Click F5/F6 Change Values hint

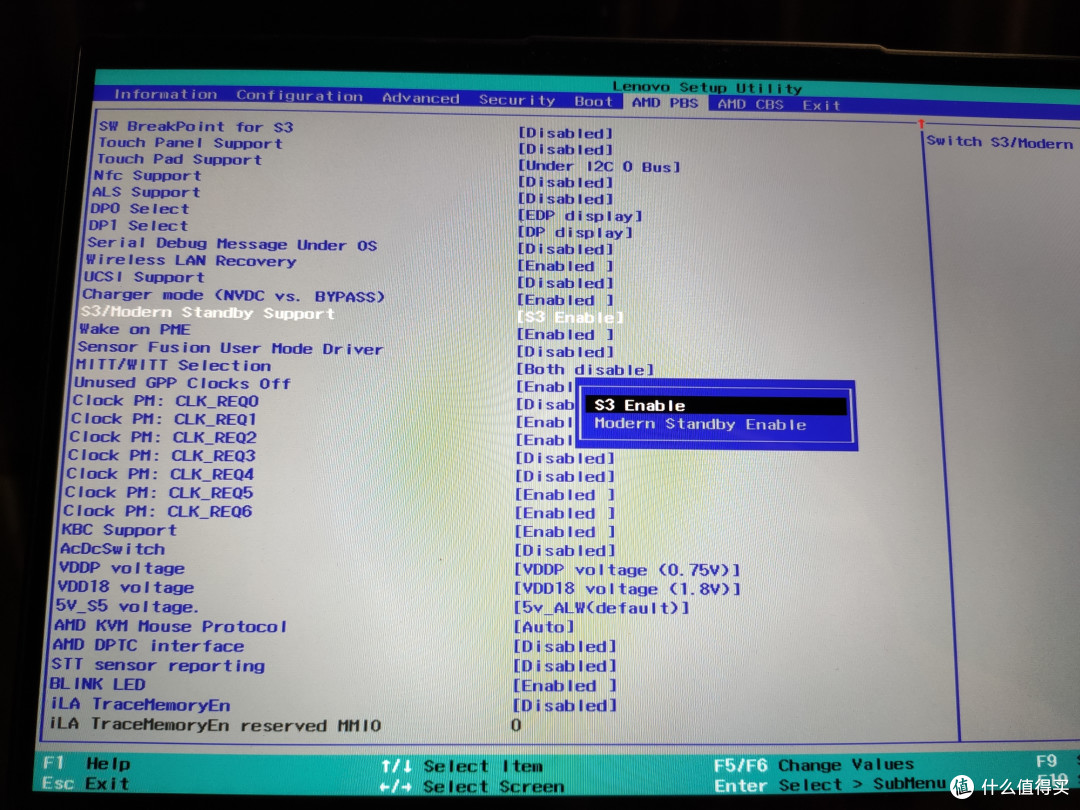[813, 765]
